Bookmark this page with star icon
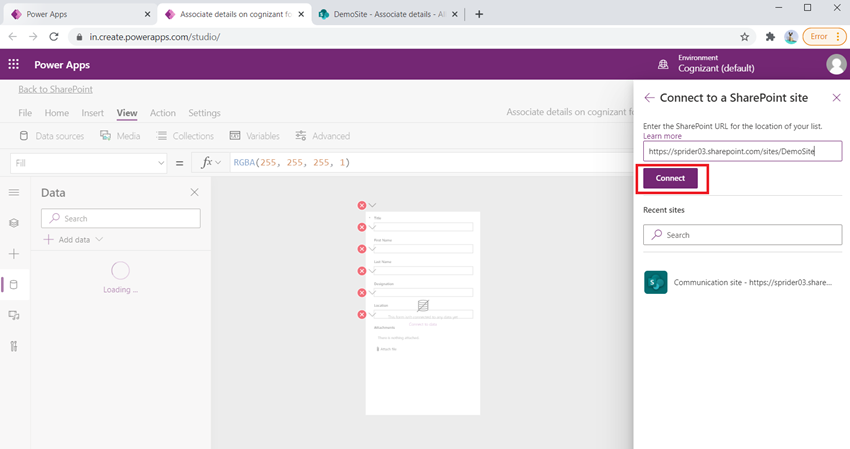850x449 pixels. coord(744,37)
